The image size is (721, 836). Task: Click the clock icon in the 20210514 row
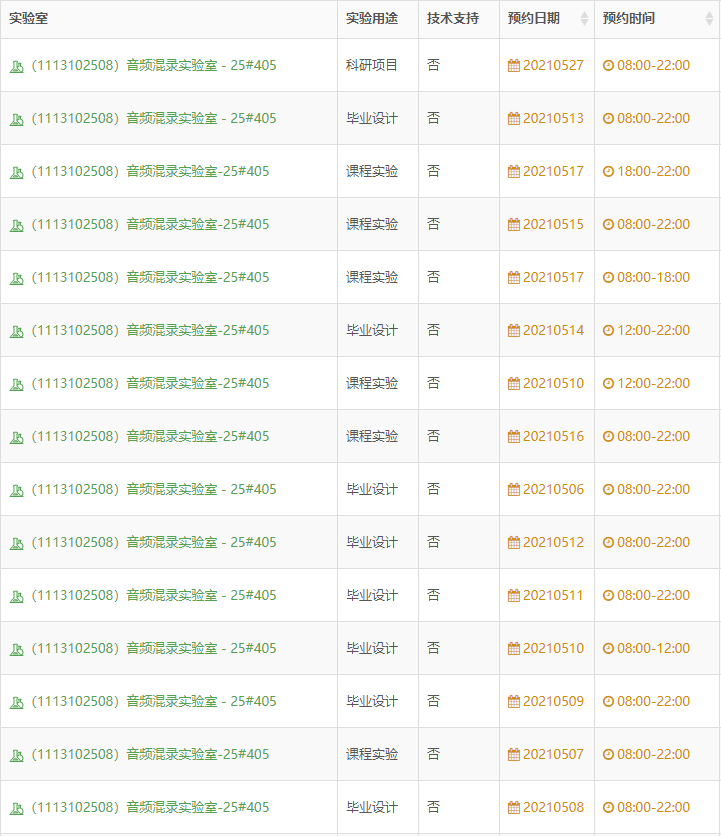608,331
